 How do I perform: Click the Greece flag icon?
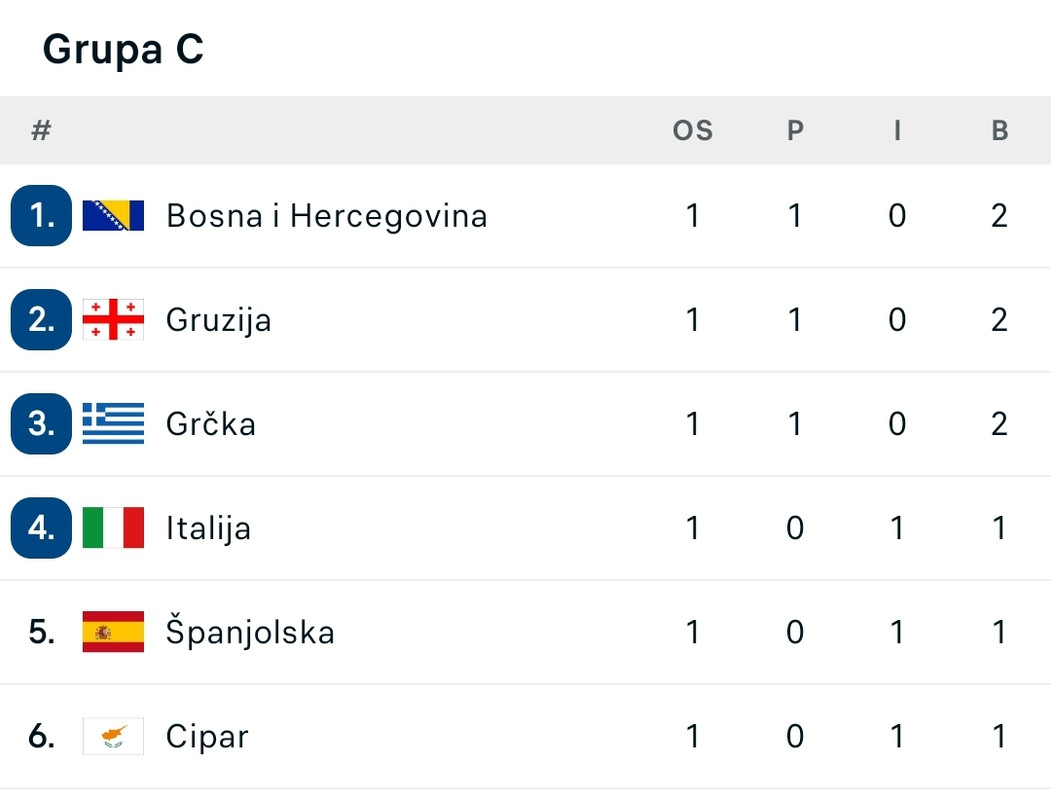click(x=113, y=423)
